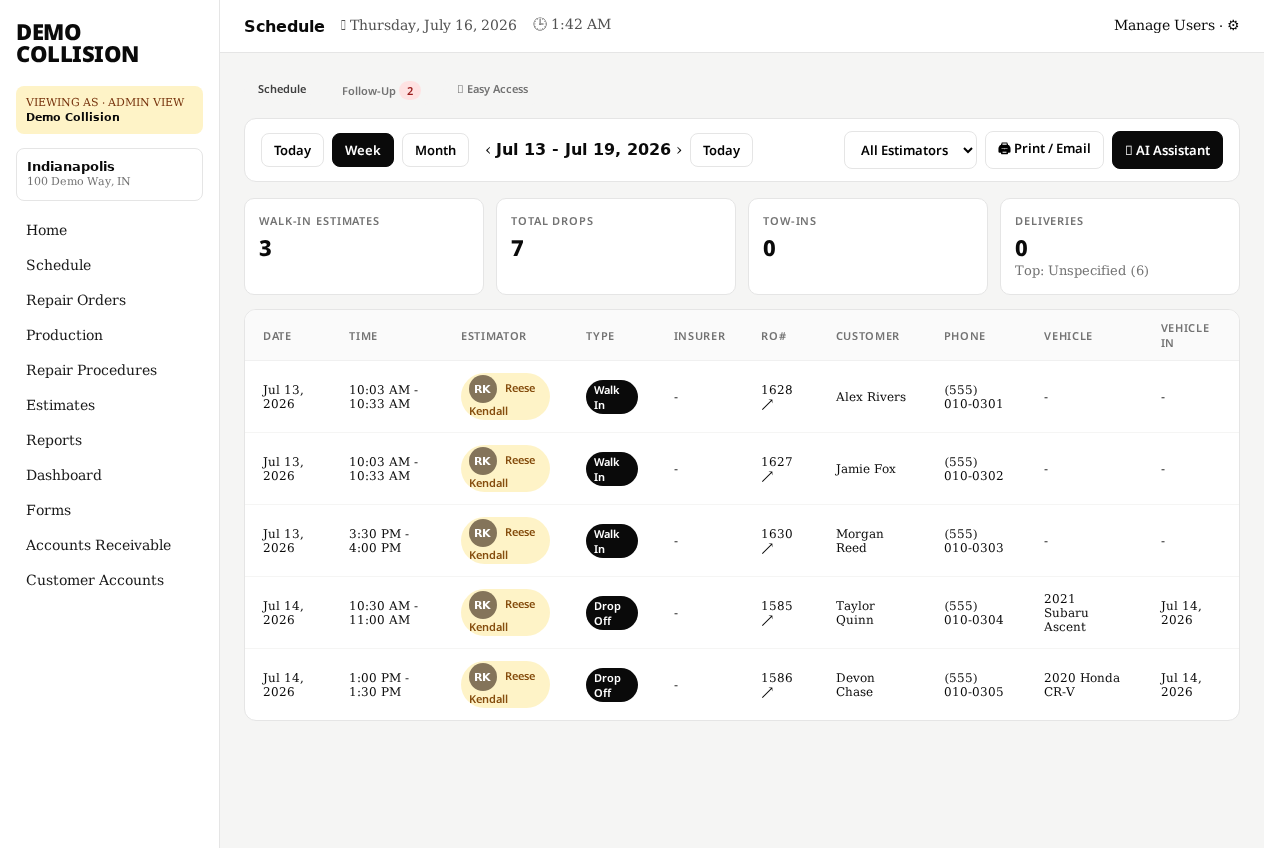Open Manage Users
This screenshot has width=1264, height=848.
(x=1164, y=25)
